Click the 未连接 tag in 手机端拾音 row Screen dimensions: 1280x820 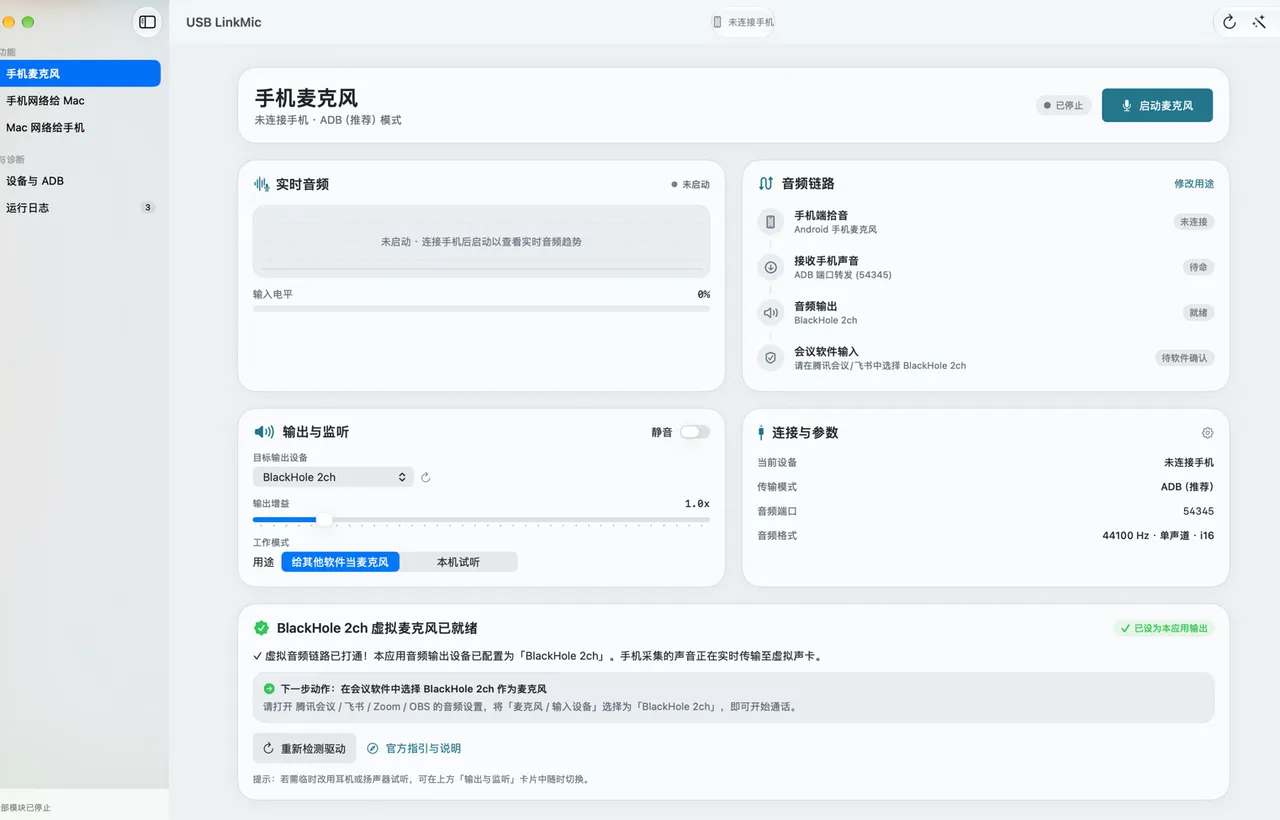coord(1193,222)
